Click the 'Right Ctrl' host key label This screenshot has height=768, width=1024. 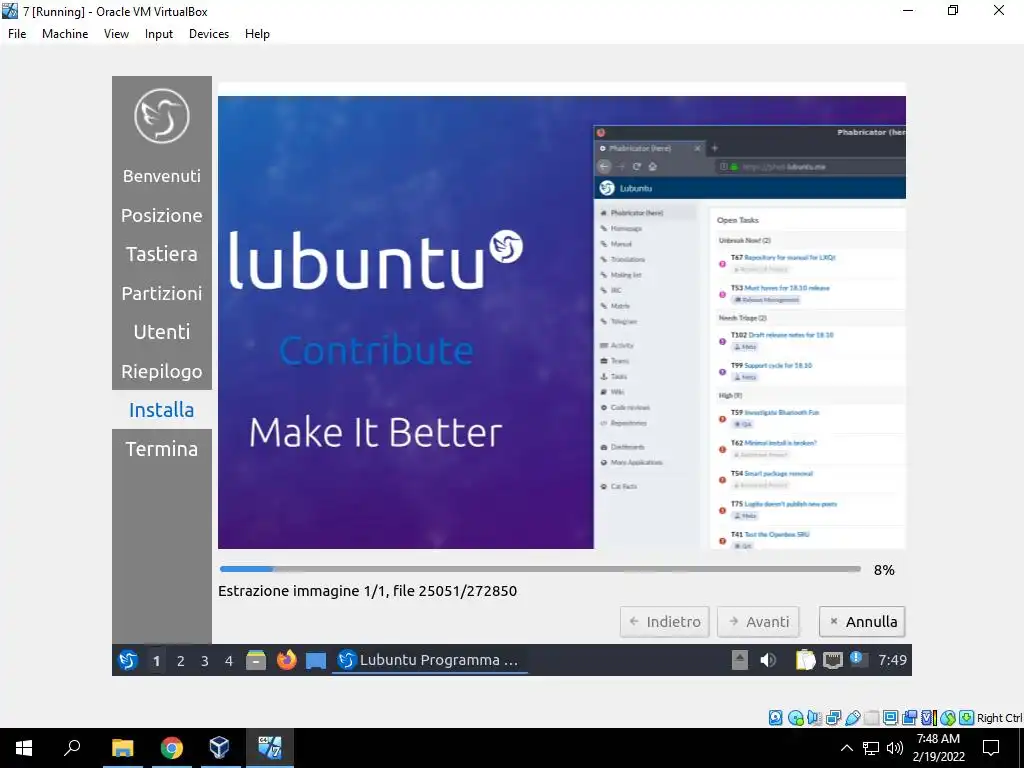click(1000, 718)
